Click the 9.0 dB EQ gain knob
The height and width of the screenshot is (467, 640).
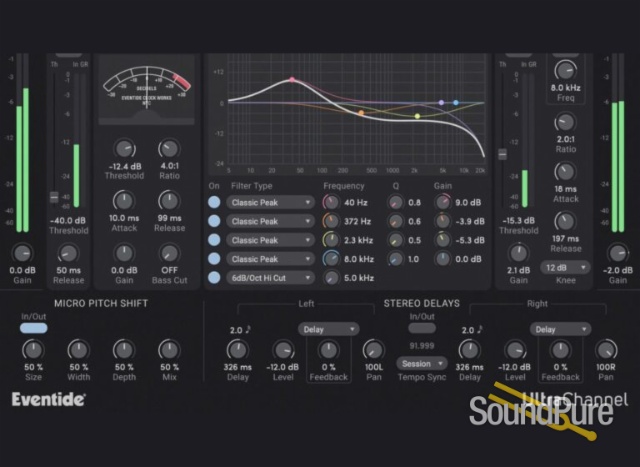point(442,202)
